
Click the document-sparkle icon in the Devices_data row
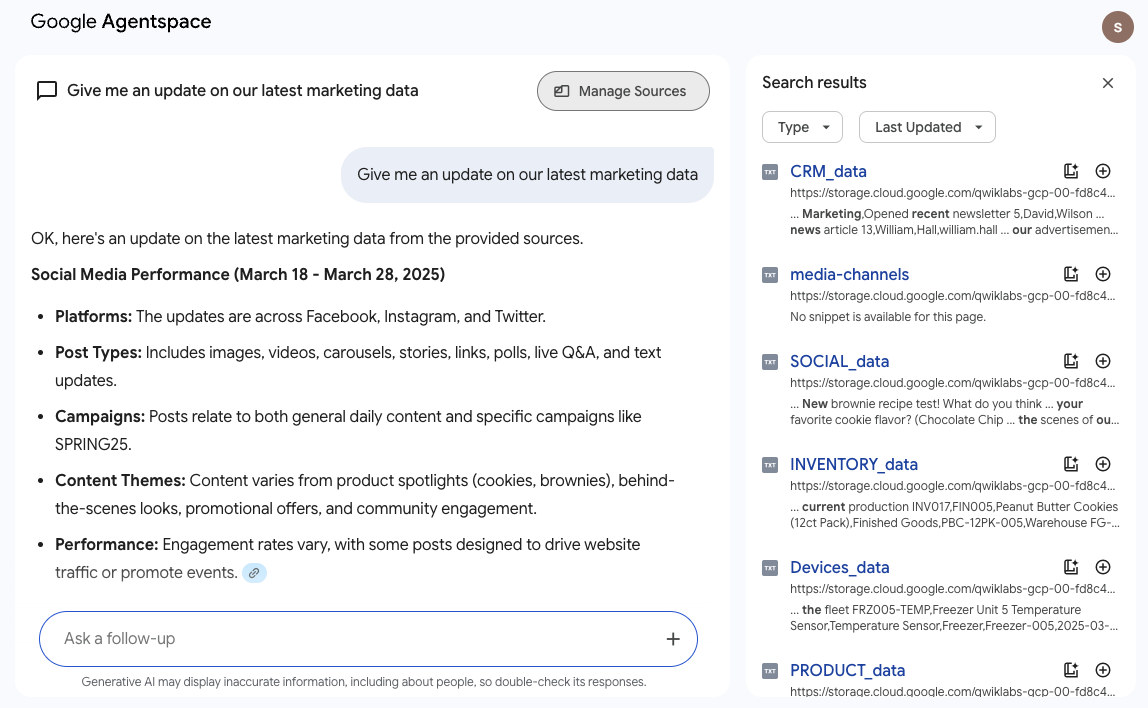point(1071,567)
